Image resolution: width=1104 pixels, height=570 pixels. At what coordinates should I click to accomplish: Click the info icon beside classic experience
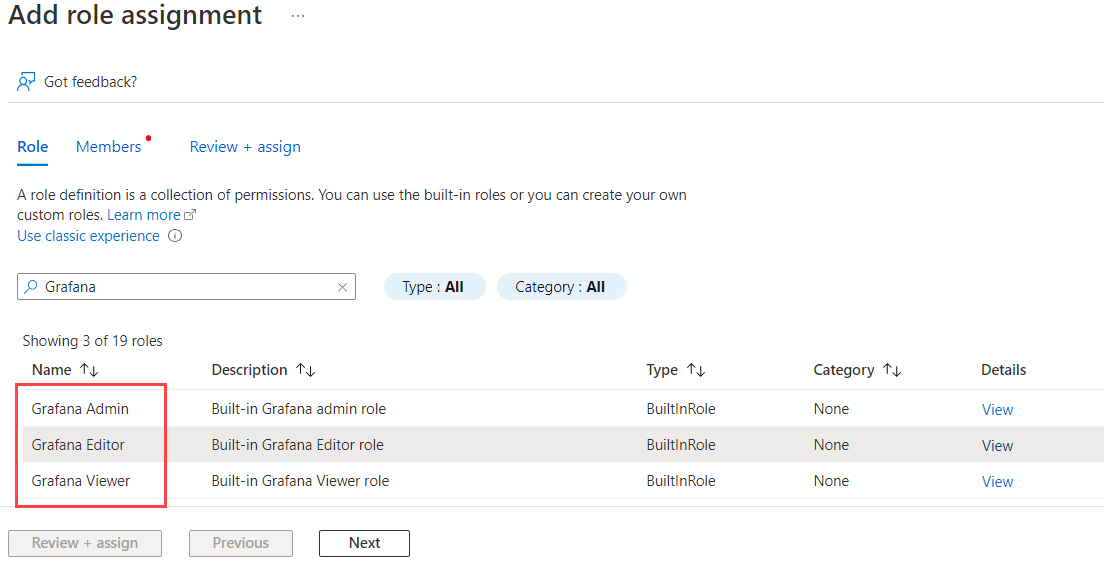tap(175, 237)
